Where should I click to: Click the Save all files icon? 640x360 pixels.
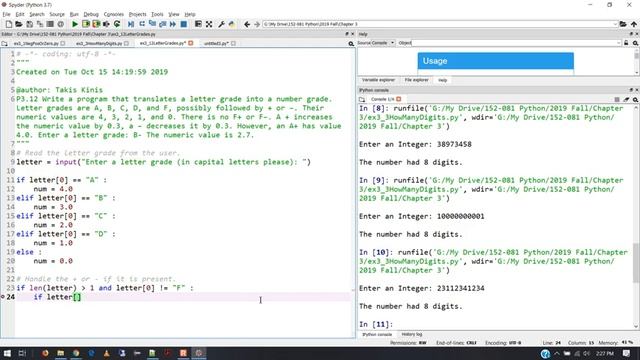(40, 24)
